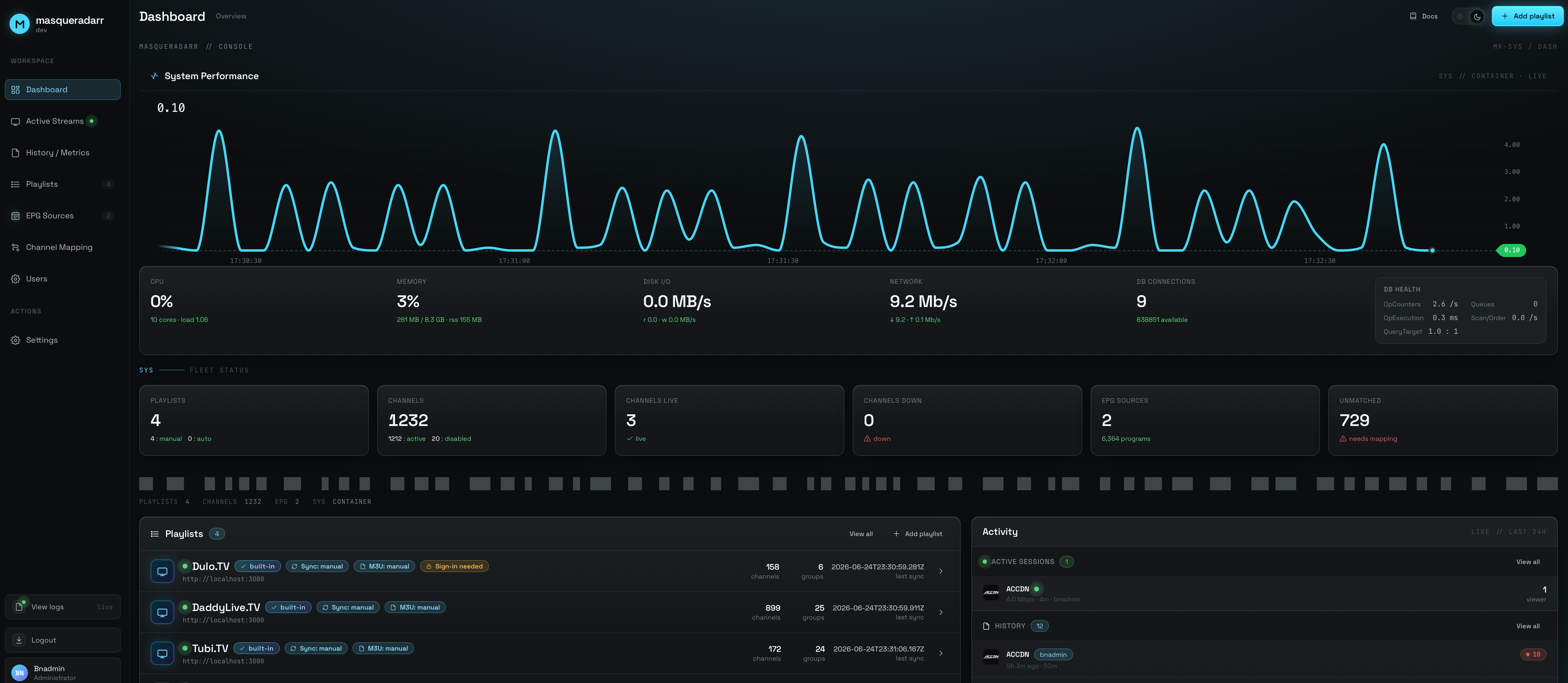
Task: Click the History file icon
Action: pyautogui.click(x=15, y=153)
